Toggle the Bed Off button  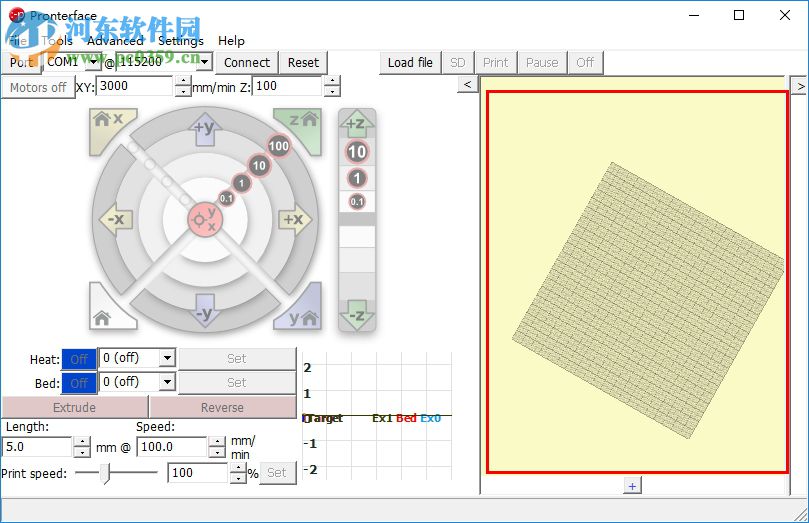[x=79, y=383]
